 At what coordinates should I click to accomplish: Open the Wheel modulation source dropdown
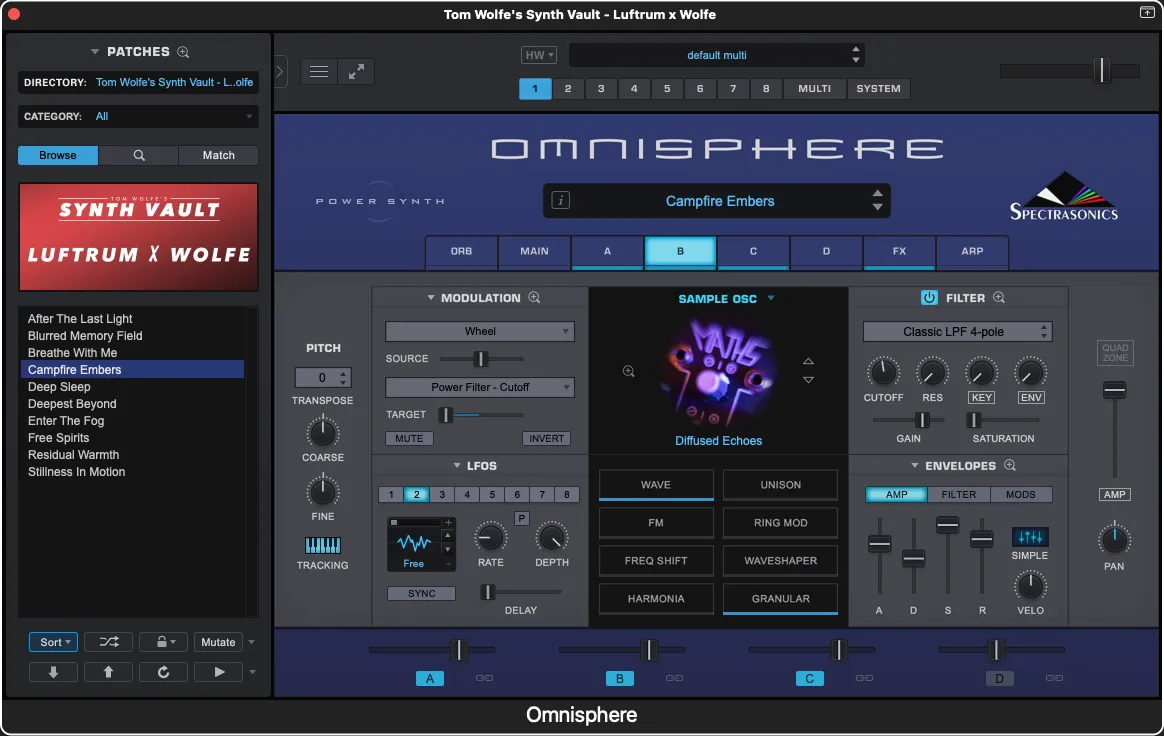click(480, 331)
